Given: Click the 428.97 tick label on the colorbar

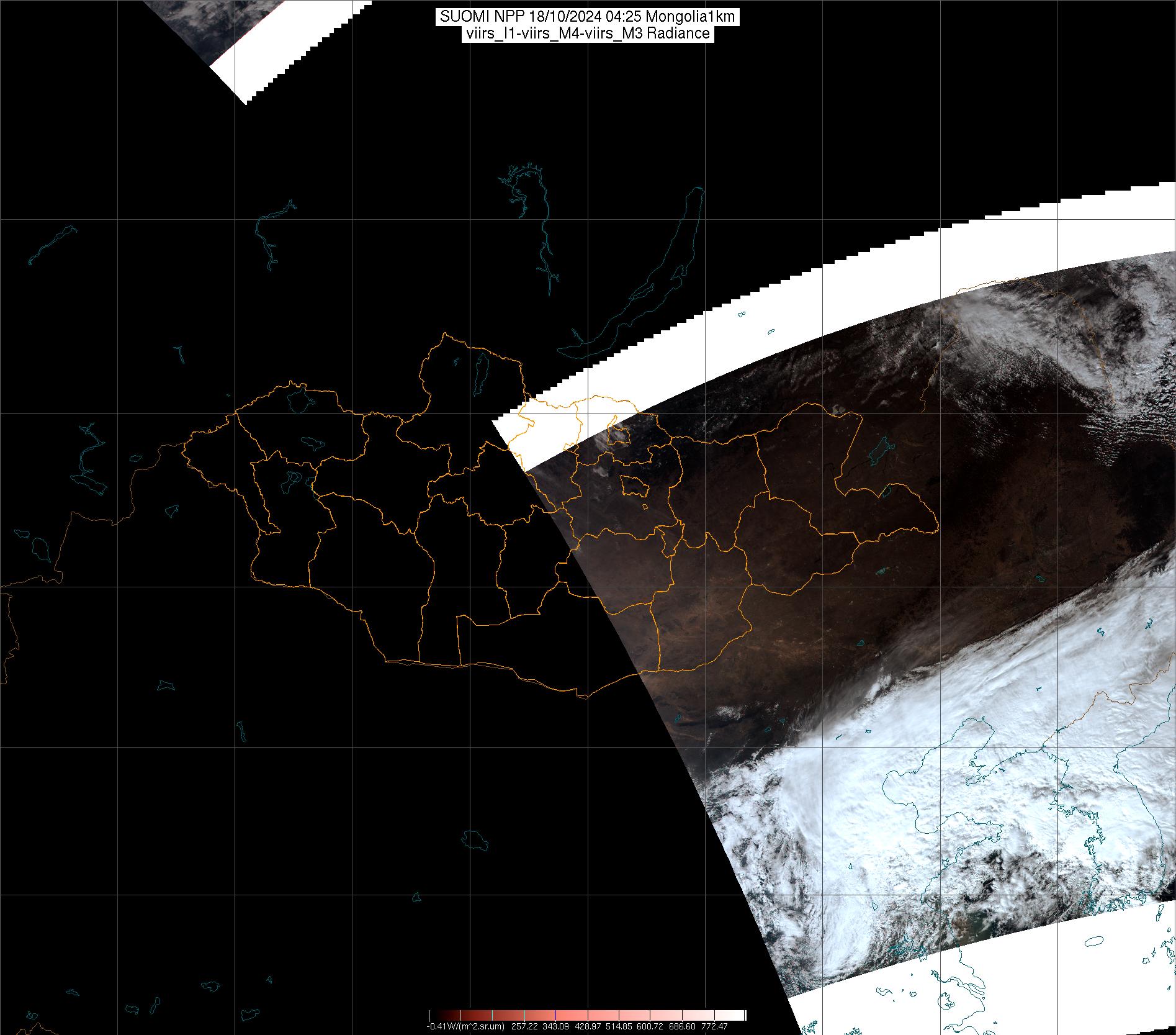Looking at the screenshot, I should [587, 1026].
